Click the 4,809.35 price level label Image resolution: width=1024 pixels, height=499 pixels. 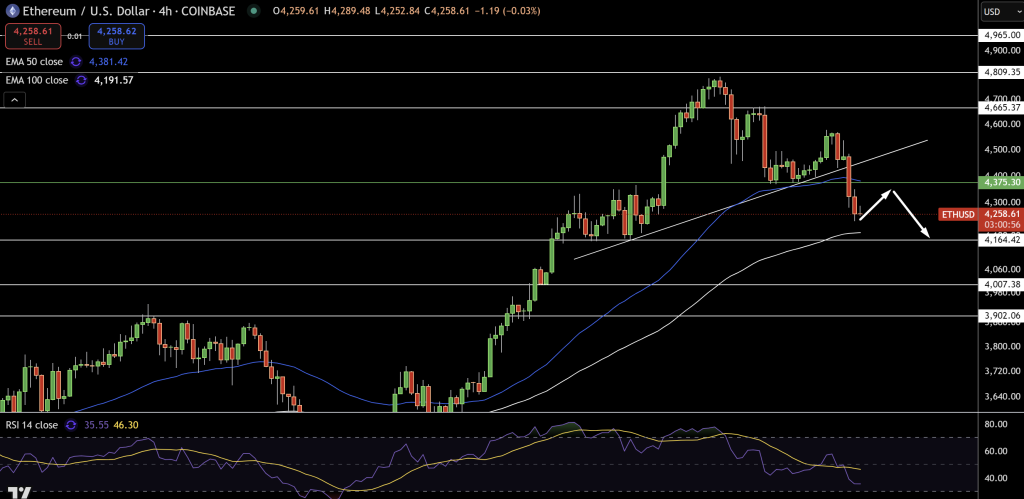pyautogui.click(x=1001, y=72)
